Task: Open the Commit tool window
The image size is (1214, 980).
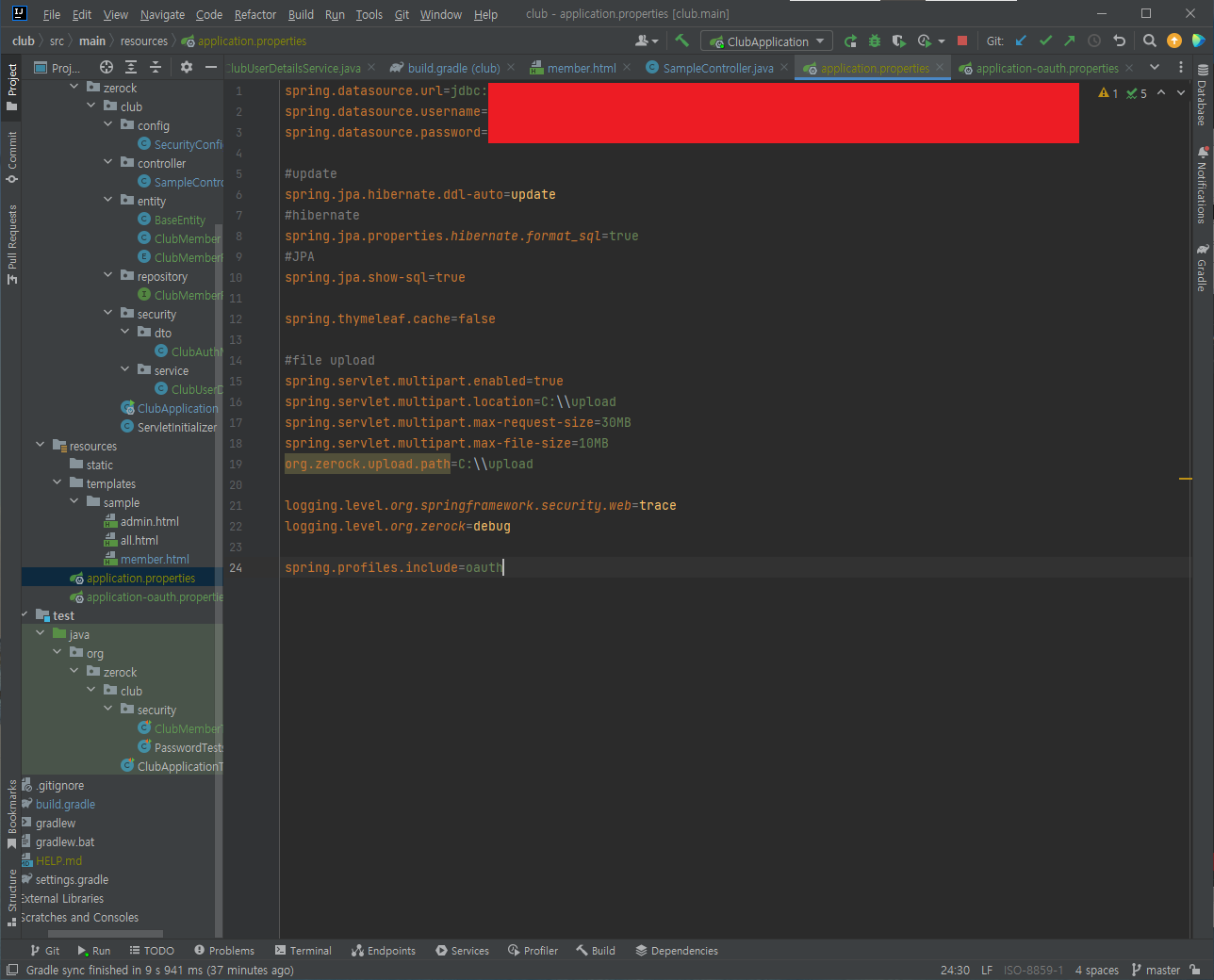Action: (x=12, y=156)
